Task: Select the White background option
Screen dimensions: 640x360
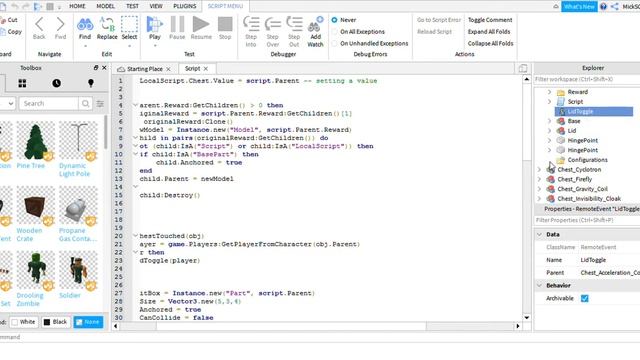Action: click(24, 322)
